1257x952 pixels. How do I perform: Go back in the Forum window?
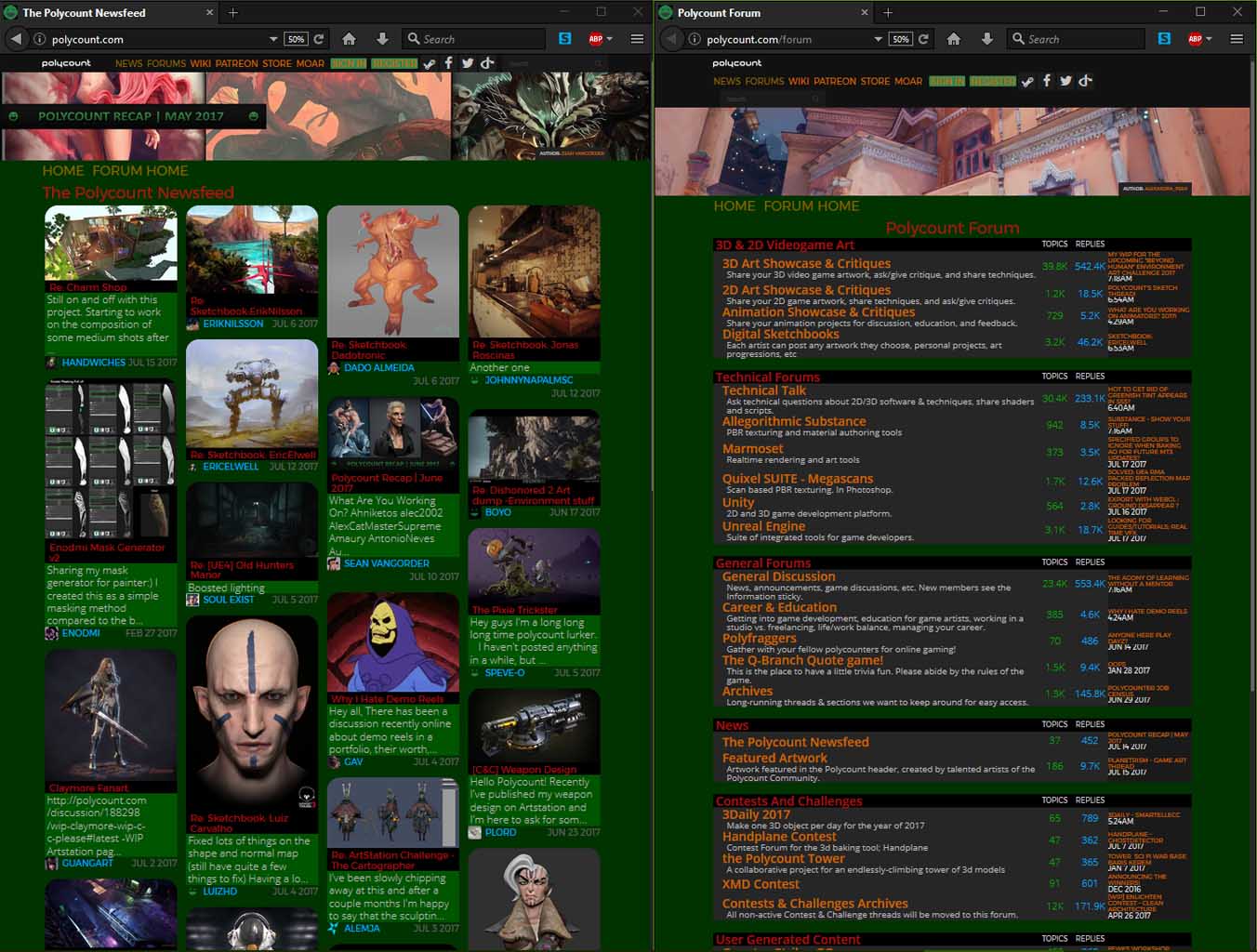click(x=670, y=39)
